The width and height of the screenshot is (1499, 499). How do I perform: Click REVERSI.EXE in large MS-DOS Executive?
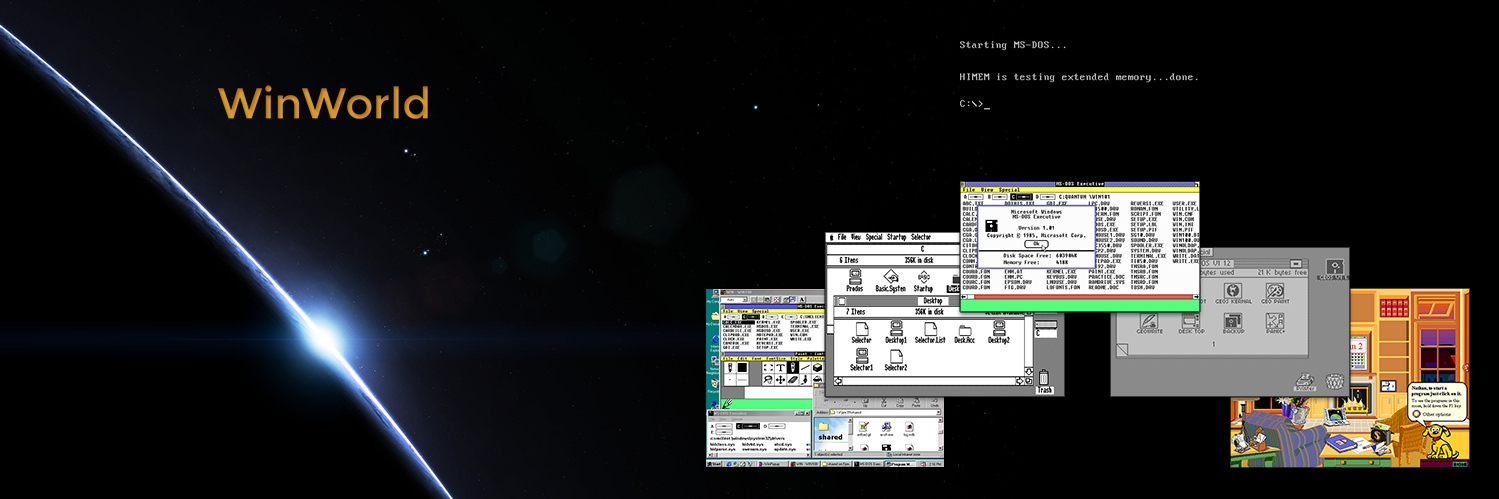click(x=1147, y=203)
